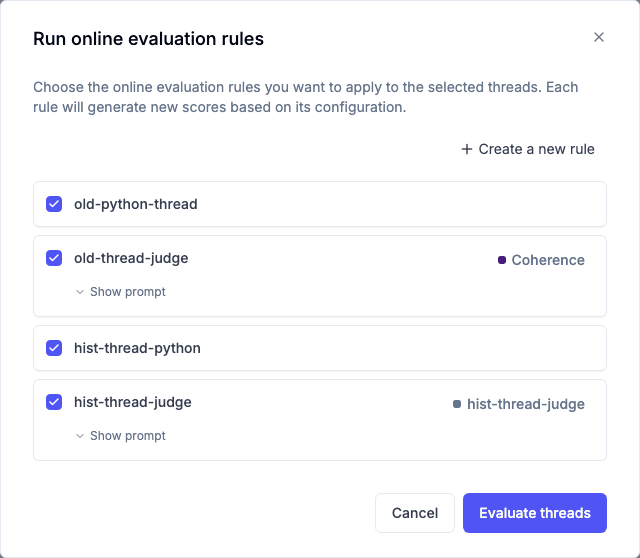Expand Show prompt under hist-thread-judge
The height and width of the screenshot is (558, 640).
(x=121, y=436)
